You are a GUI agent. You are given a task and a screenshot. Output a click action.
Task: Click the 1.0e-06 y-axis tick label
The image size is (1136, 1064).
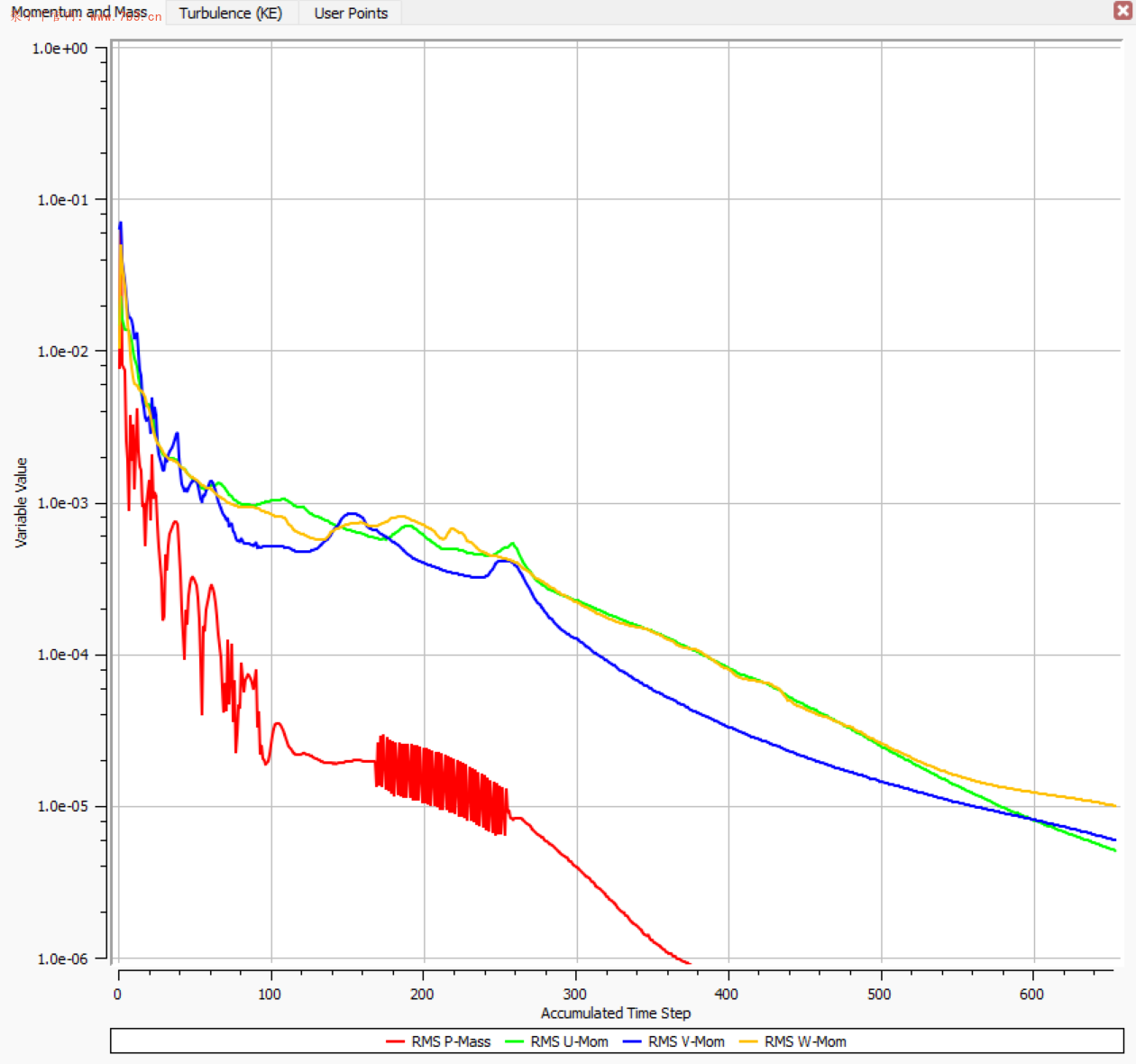point(62,959)
